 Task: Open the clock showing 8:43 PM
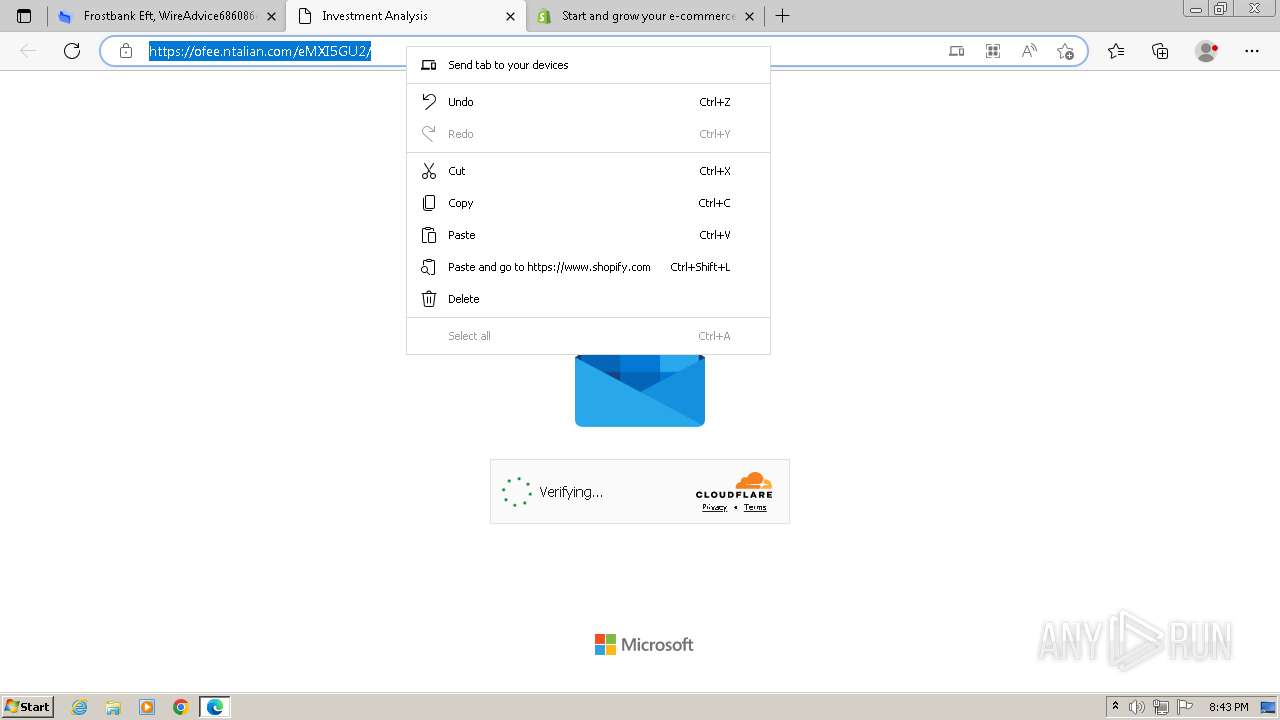click(1228, 707)
